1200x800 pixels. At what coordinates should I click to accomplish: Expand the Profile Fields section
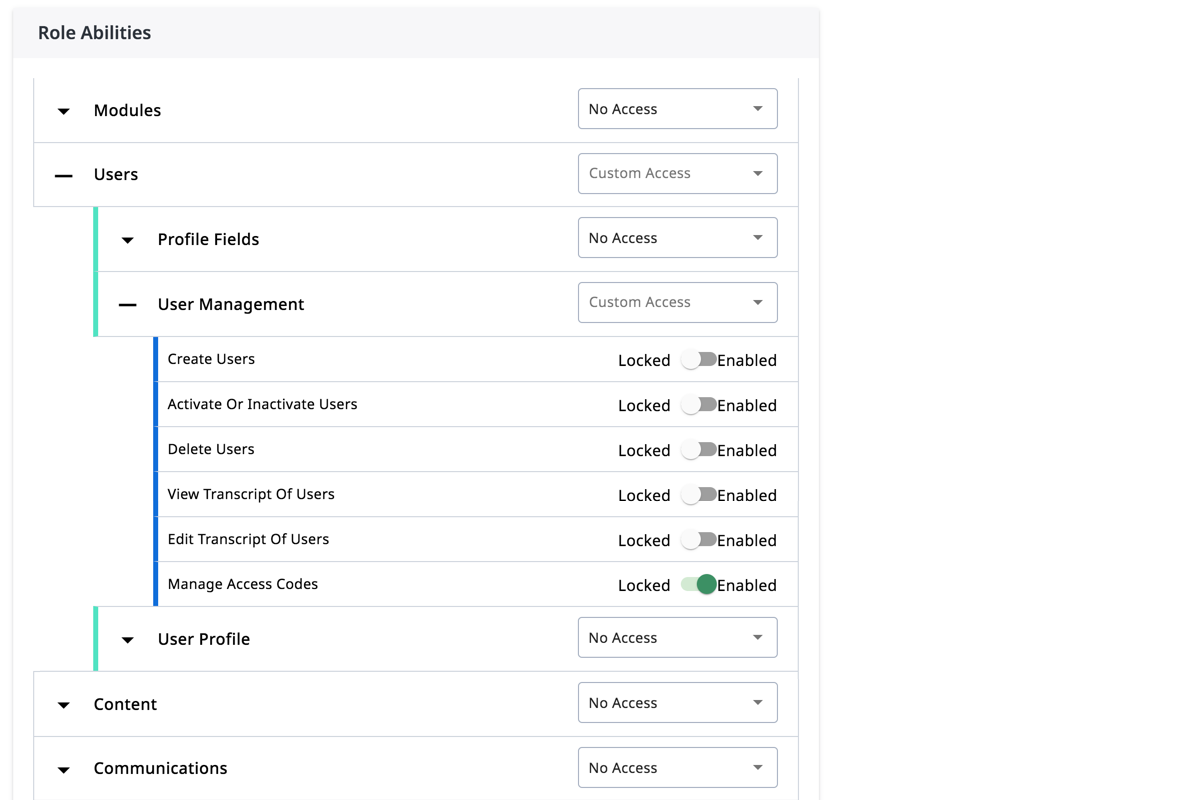[x=126, y=239]
